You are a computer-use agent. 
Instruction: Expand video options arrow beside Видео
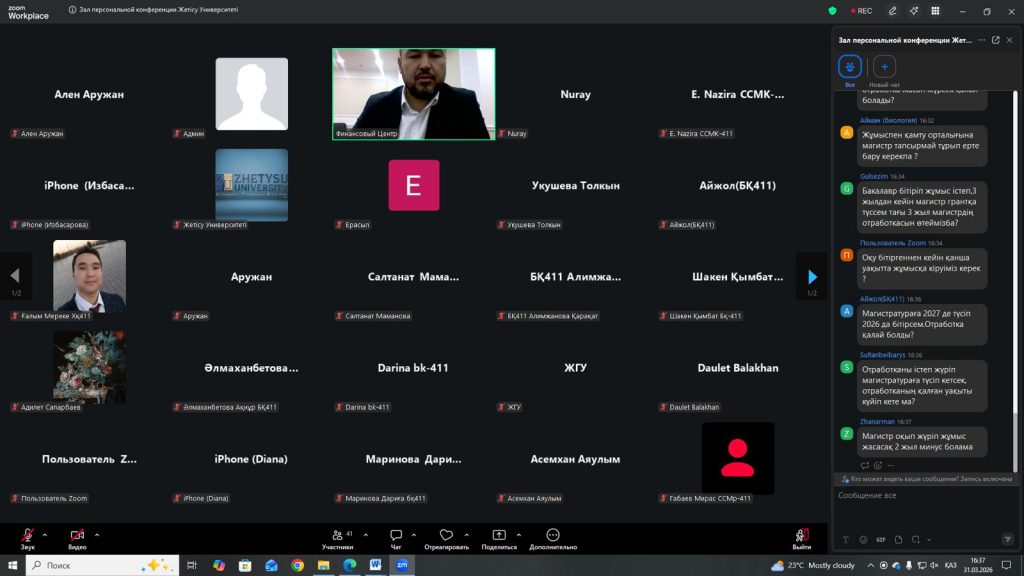[97, 535]
